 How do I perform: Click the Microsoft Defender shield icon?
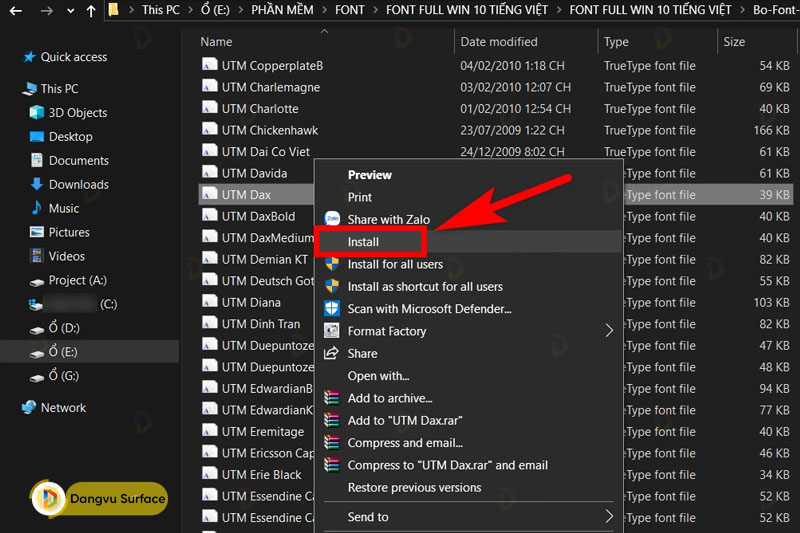point(332,309)
